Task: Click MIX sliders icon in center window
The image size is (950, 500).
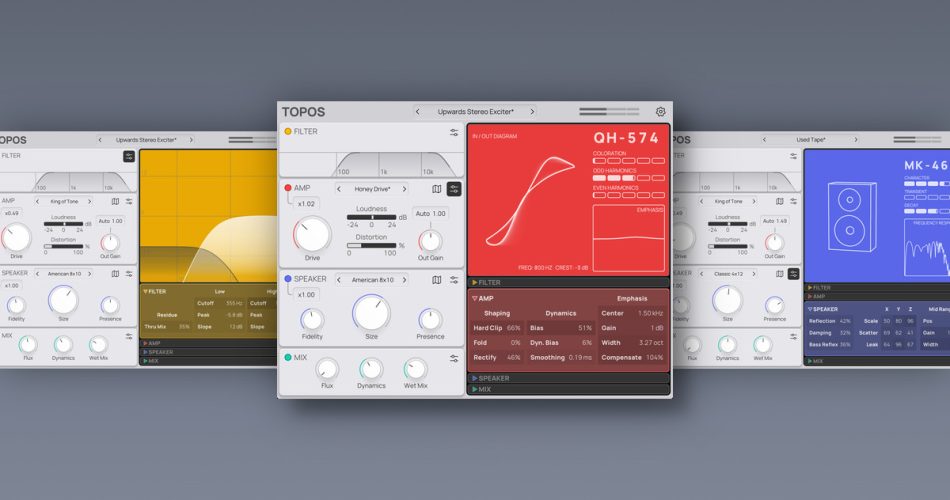Action: pos(454,357)
